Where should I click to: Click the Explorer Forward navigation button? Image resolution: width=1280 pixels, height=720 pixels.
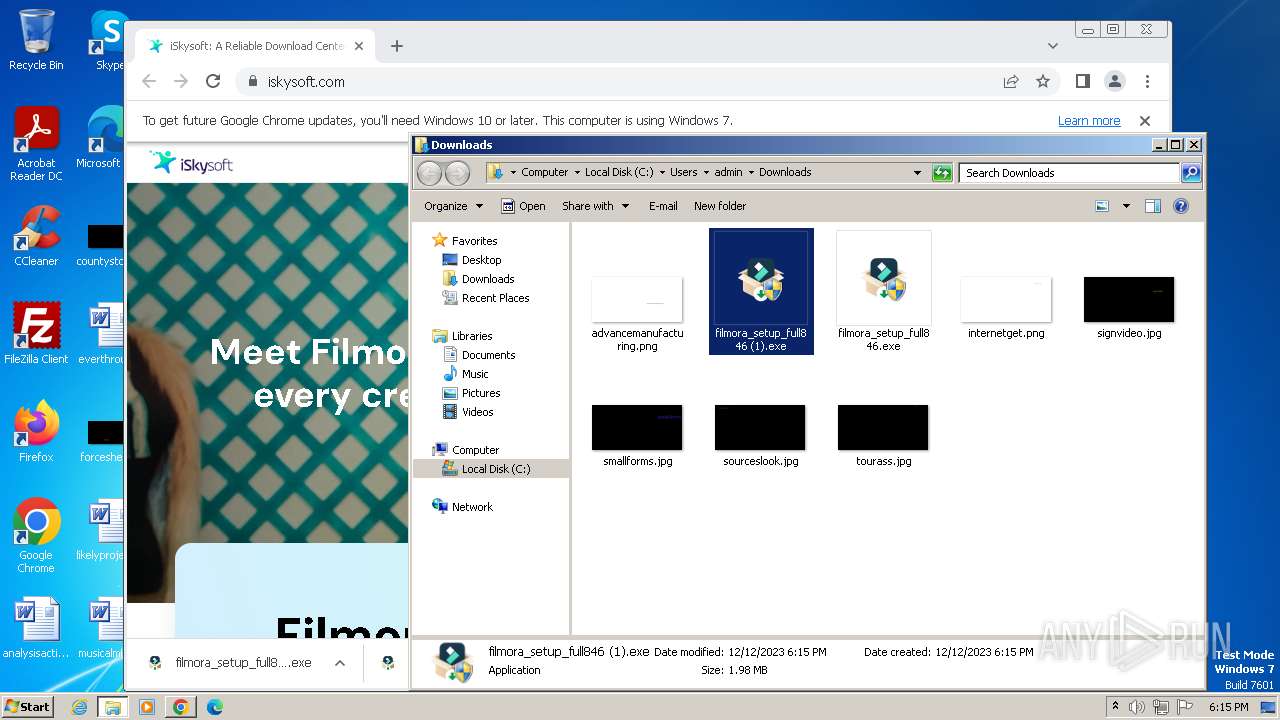coord(457,173)
